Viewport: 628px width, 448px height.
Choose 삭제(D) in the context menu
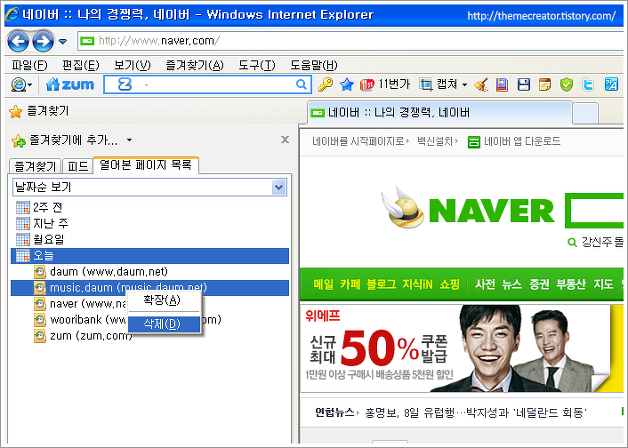164,324
